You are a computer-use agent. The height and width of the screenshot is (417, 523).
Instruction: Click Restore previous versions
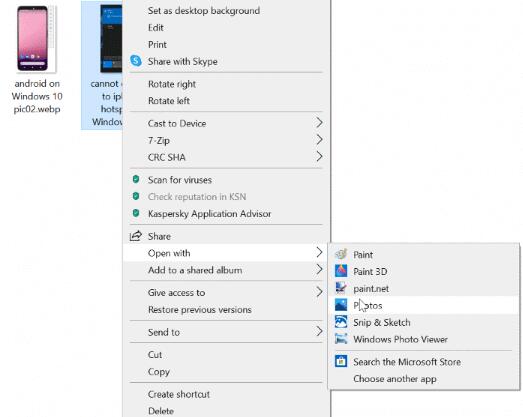tap(200, 310)
